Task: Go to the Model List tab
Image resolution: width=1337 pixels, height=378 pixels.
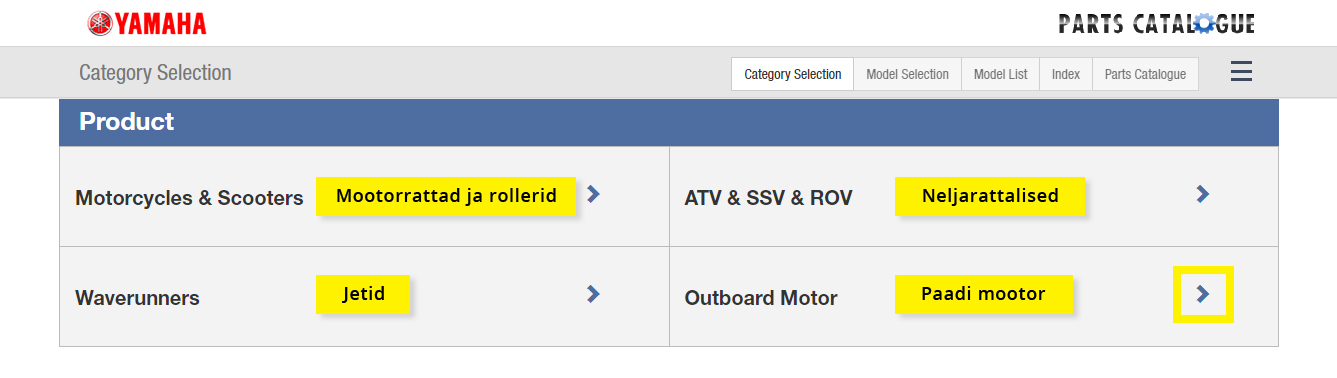Action: pos(1000,74)
